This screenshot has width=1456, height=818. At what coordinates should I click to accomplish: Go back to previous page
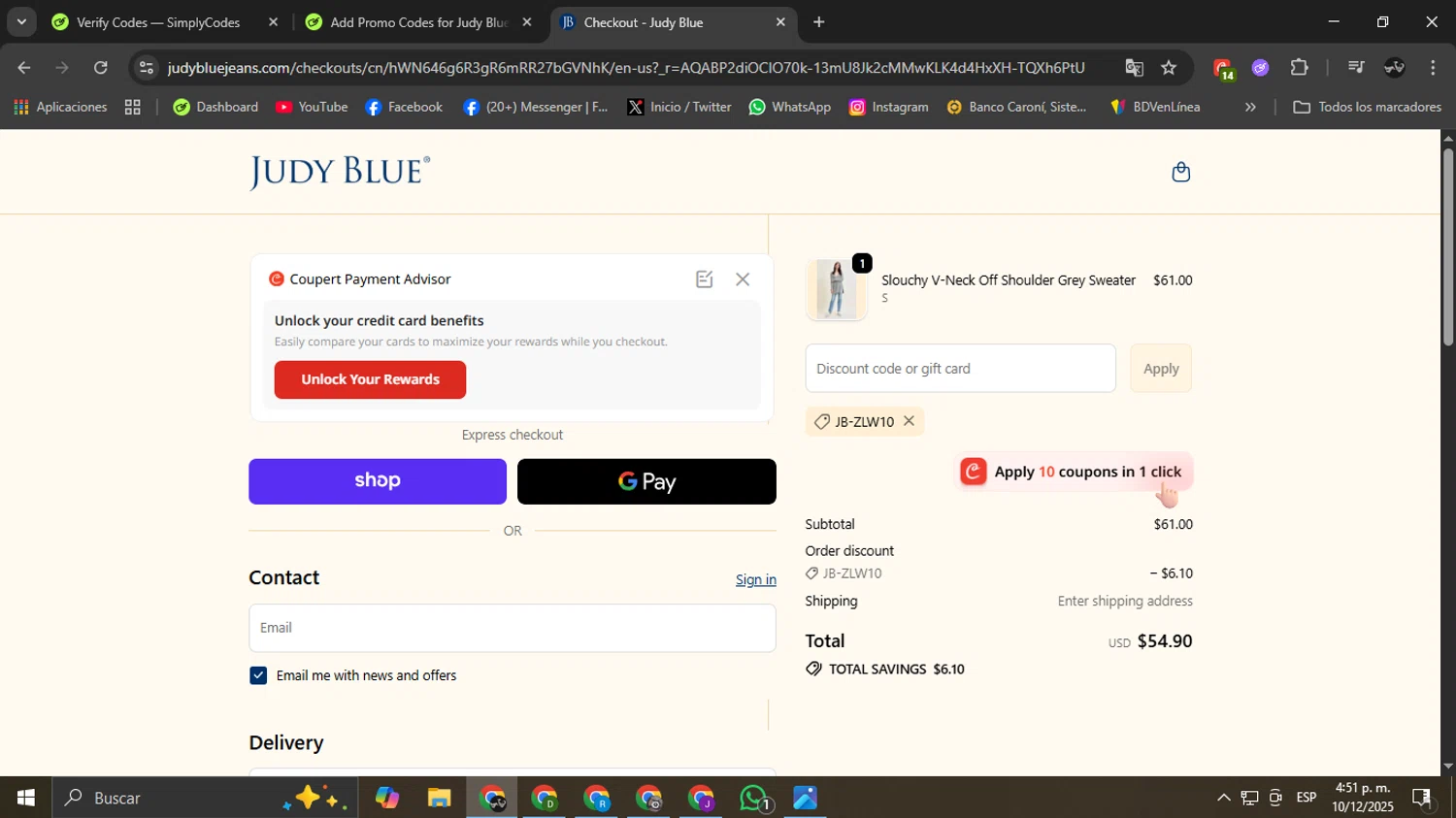(24, 68)
